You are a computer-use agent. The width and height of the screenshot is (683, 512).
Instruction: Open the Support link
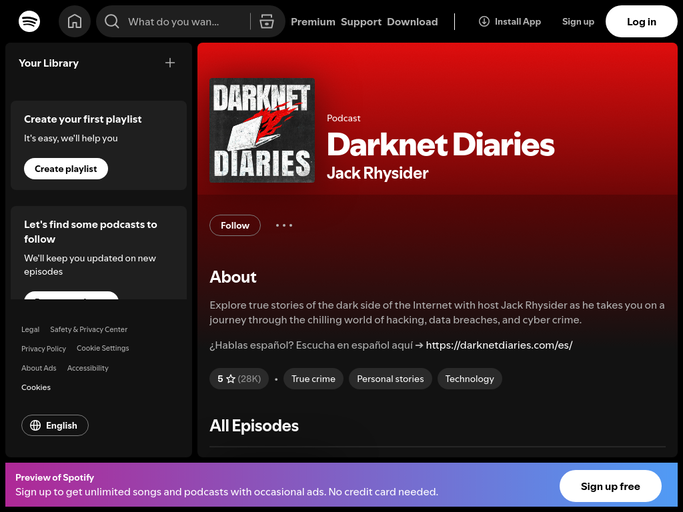[x=361, y=22]
